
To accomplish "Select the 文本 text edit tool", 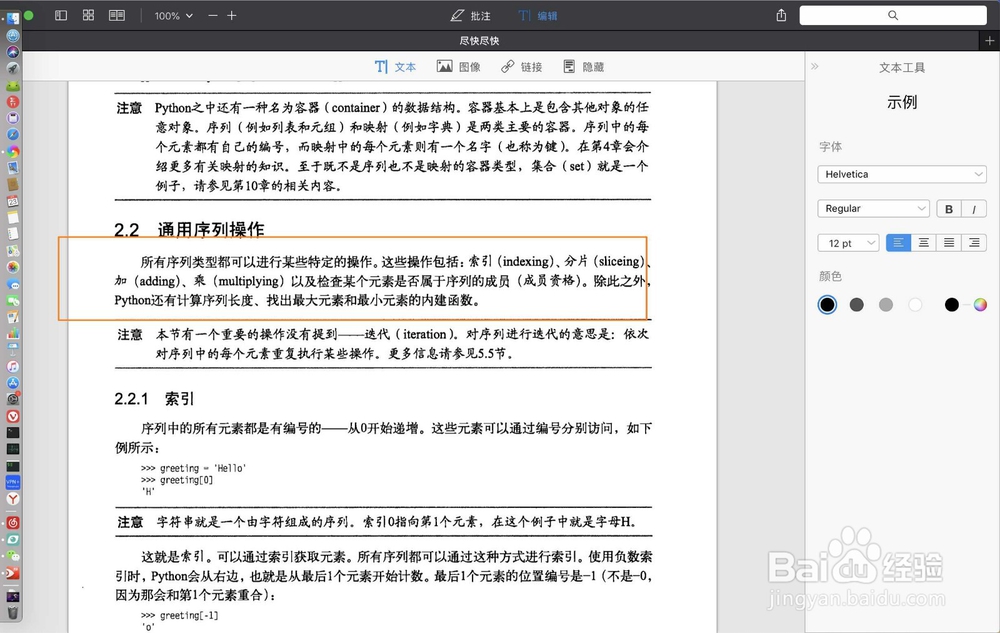I will 395,67.
